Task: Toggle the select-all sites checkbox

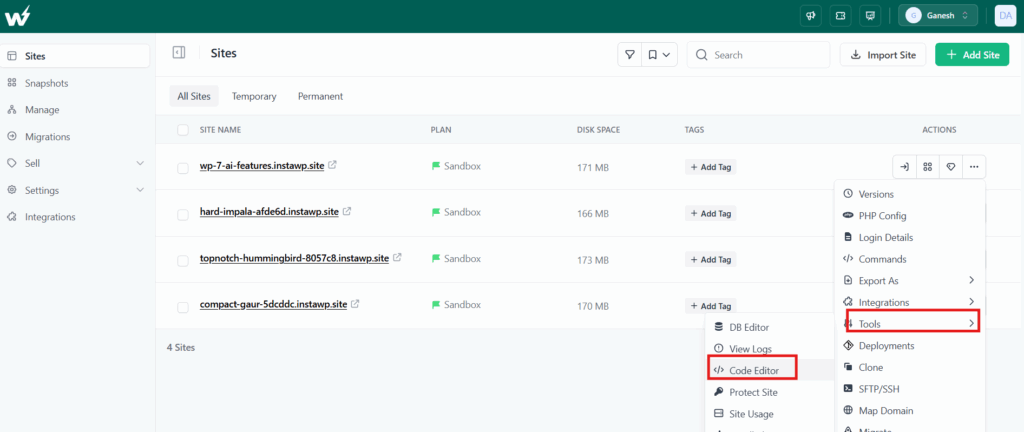Action: [x=183, y=130]
